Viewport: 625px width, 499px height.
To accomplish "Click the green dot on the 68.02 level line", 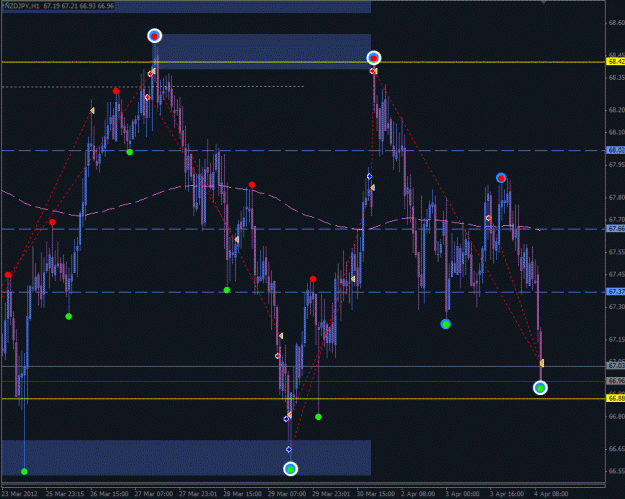I will tap(130, 152).
